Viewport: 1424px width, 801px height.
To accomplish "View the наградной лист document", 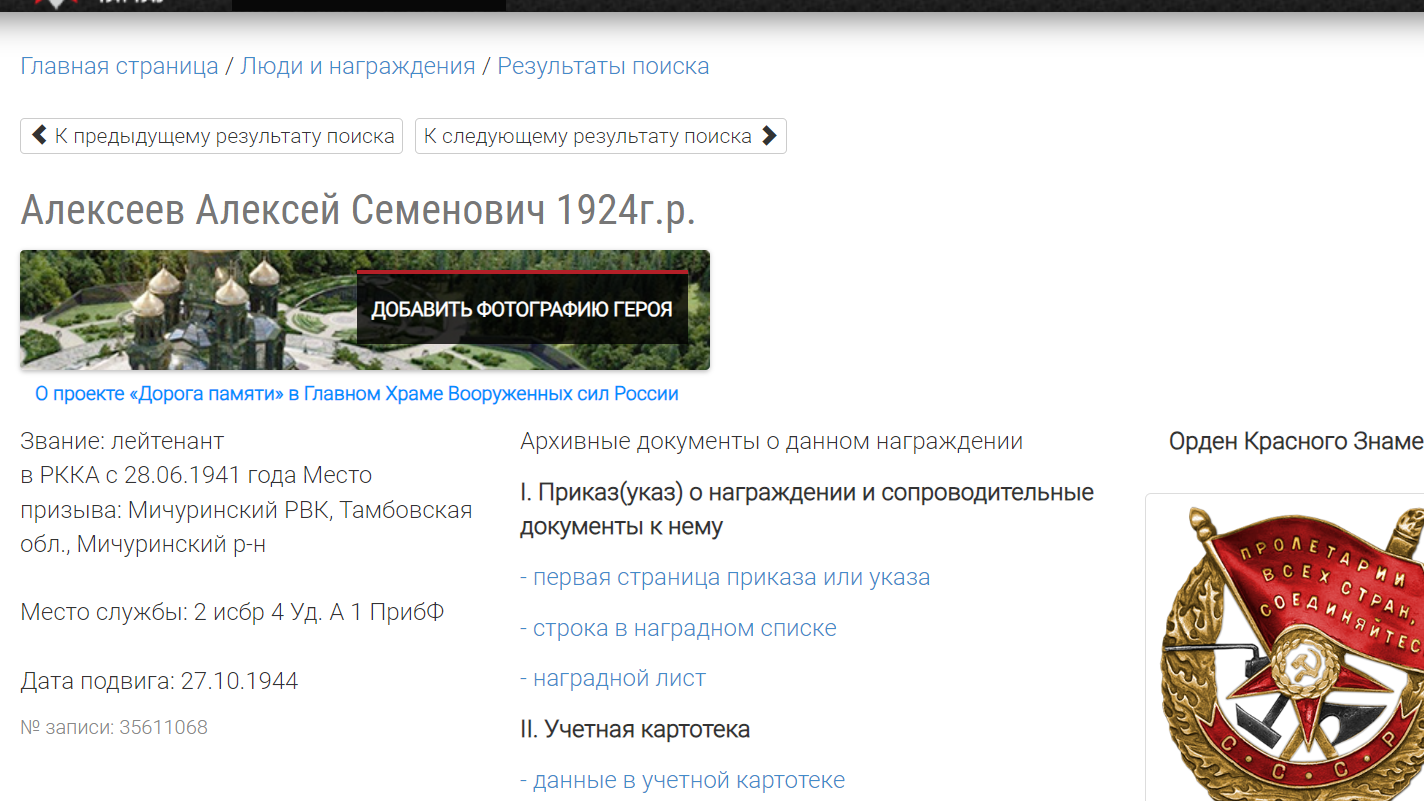I will point(619,679).
